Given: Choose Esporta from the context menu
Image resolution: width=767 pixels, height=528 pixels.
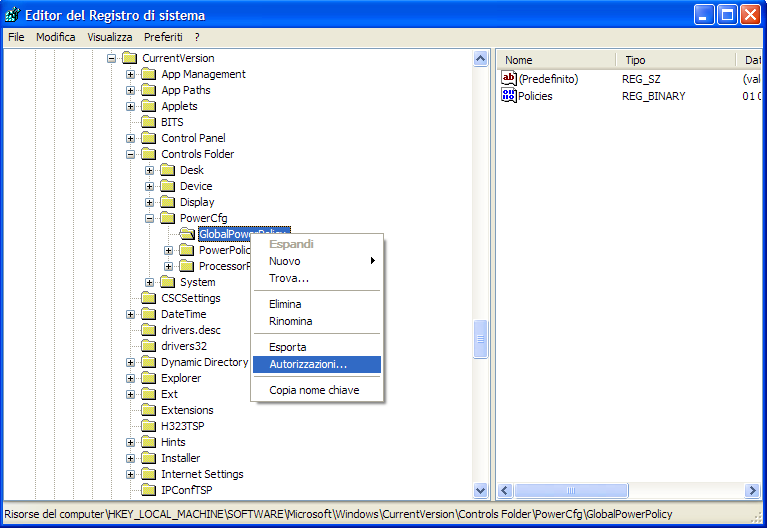Looking at the screenshot, I should pyautogui.click(x=317, y=347).
